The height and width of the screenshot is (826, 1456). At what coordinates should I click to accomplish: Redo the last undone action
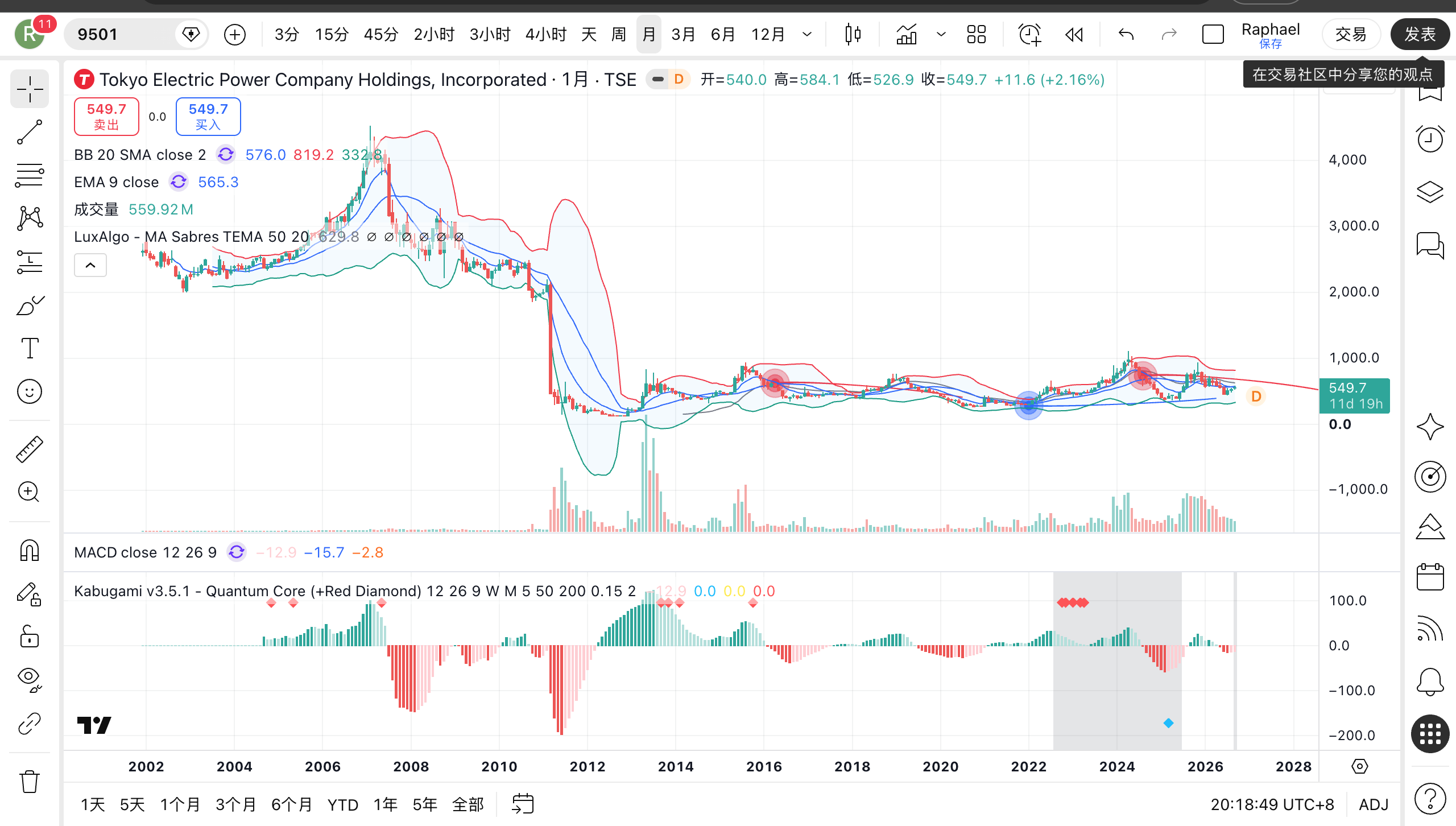[1169, 35]
